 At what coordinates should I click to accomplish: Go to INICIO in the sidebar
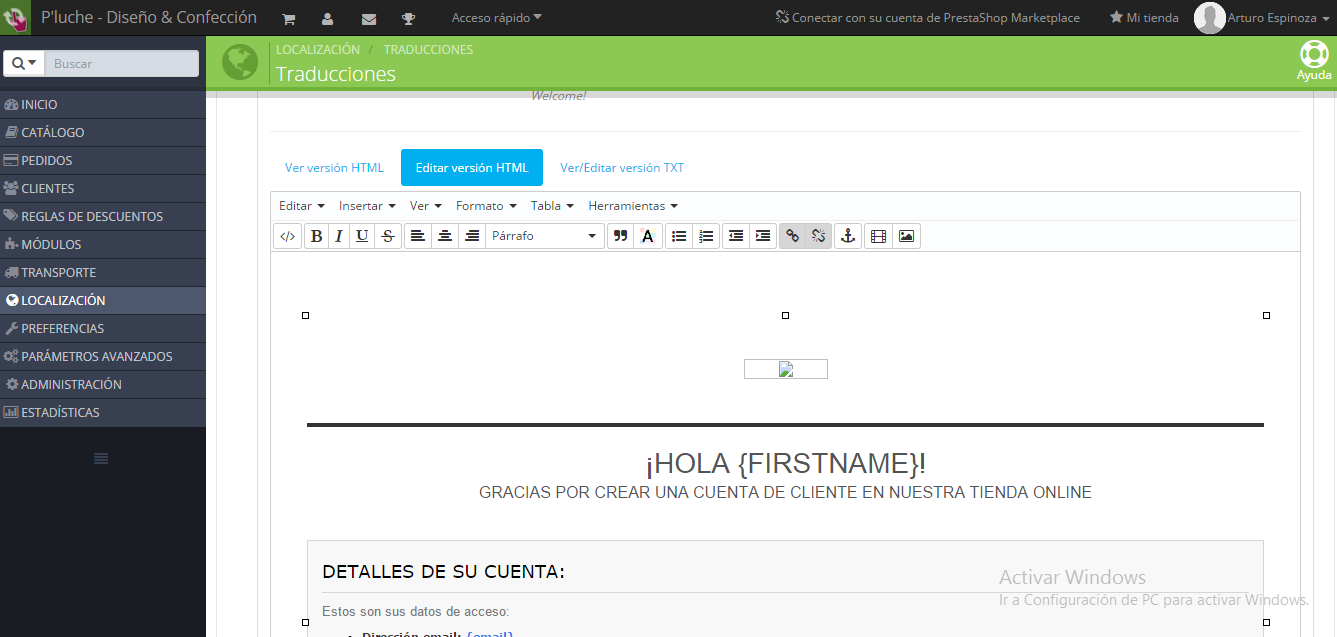click(x=103, y=104)
